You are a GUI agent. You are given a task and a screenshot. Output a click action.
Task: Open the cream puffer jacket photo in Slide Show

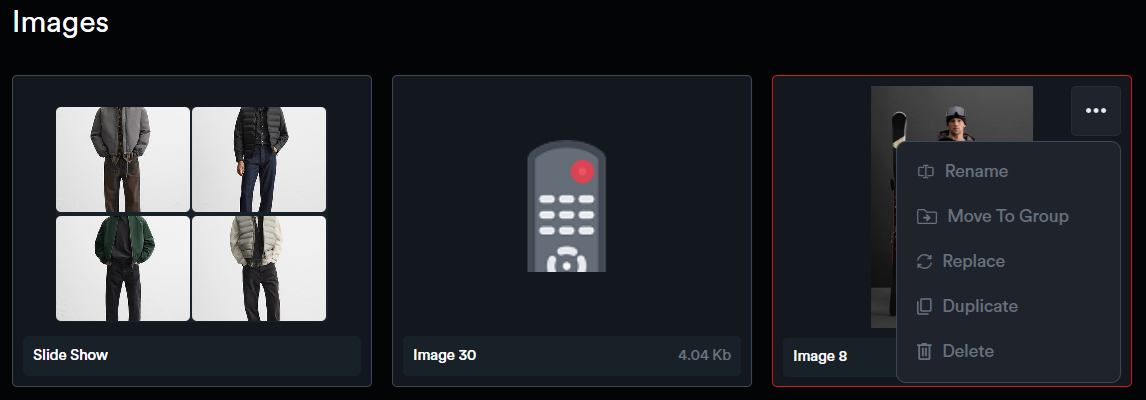(x=259, y=268)
